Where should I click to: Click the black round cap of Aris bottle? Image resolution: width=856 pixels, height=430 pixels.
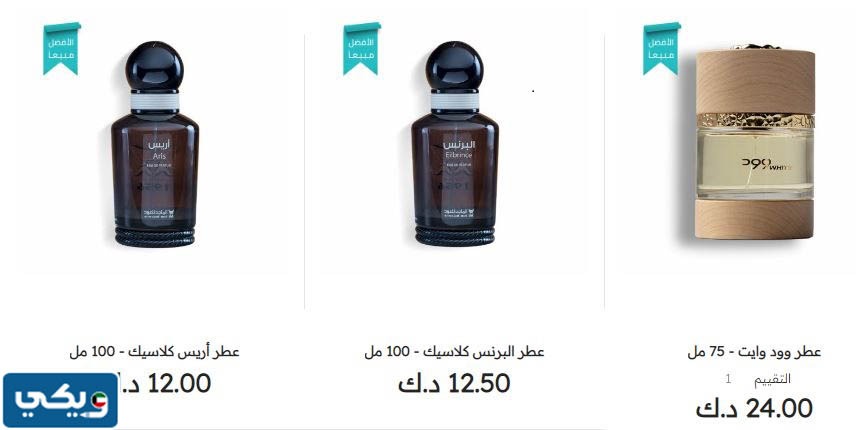pyautogui.click(x=154, y=65)
